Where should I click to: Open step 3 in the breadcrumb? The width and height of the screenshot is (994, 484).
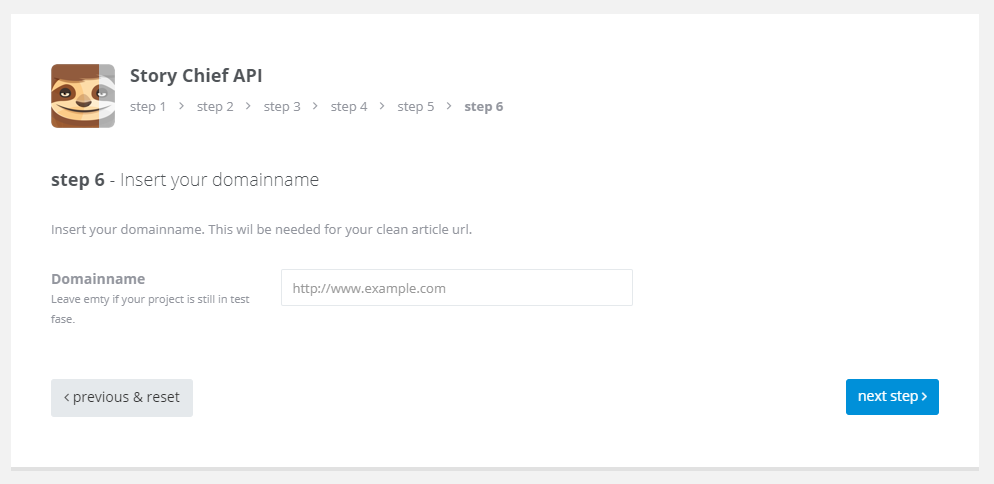282,107
